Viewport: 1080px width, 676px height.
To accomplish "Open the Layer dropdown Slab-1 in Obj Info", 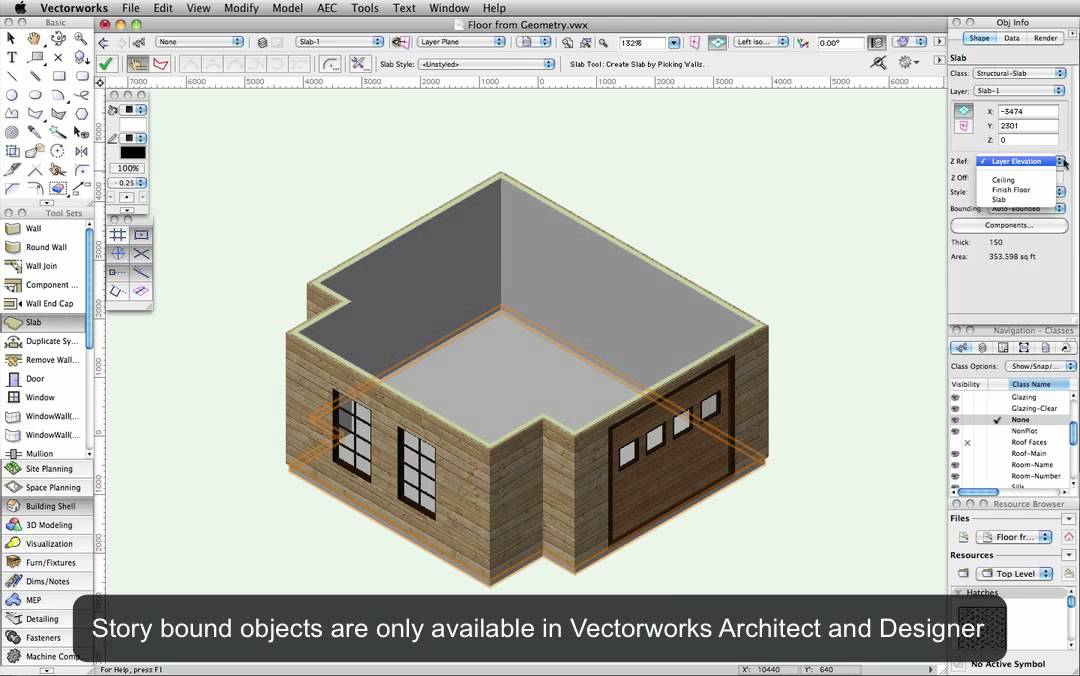I will [1019, 90].
